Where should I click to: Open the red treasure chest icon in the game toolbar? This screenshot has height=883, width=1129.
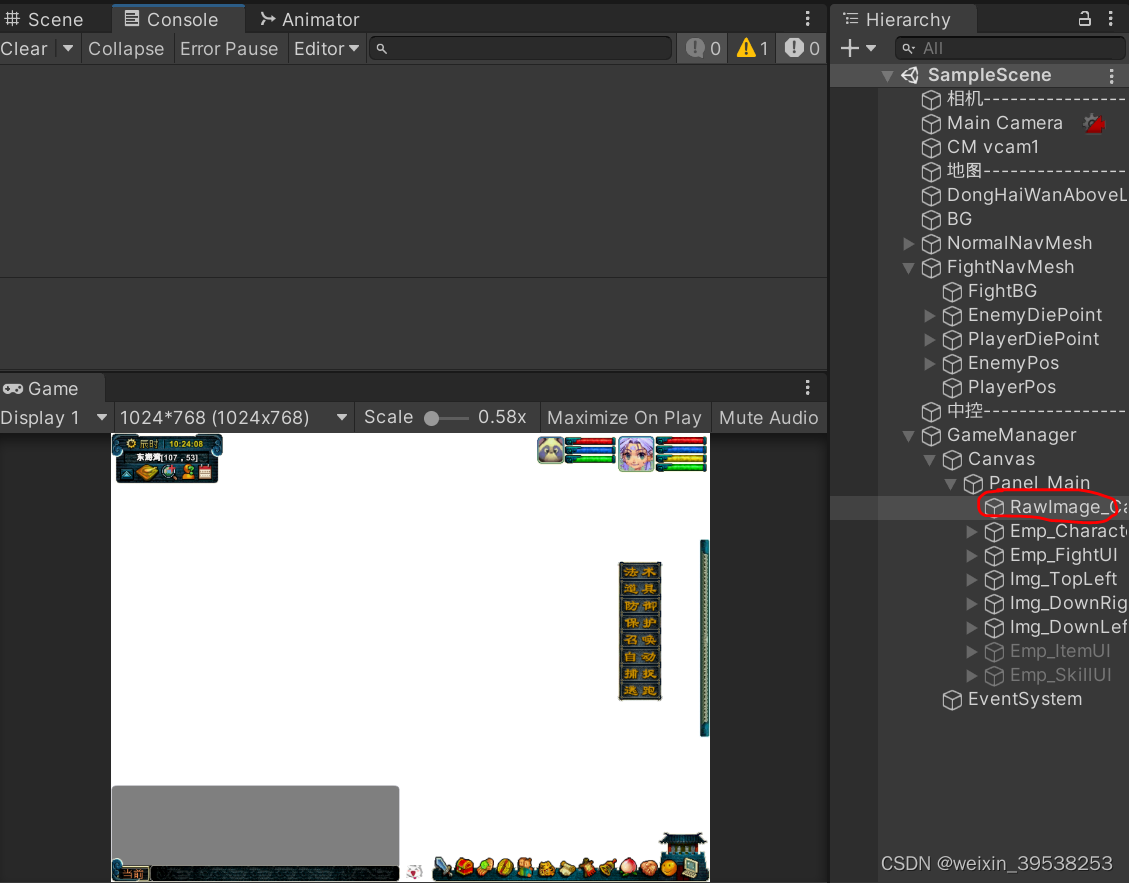pos(464,866)
